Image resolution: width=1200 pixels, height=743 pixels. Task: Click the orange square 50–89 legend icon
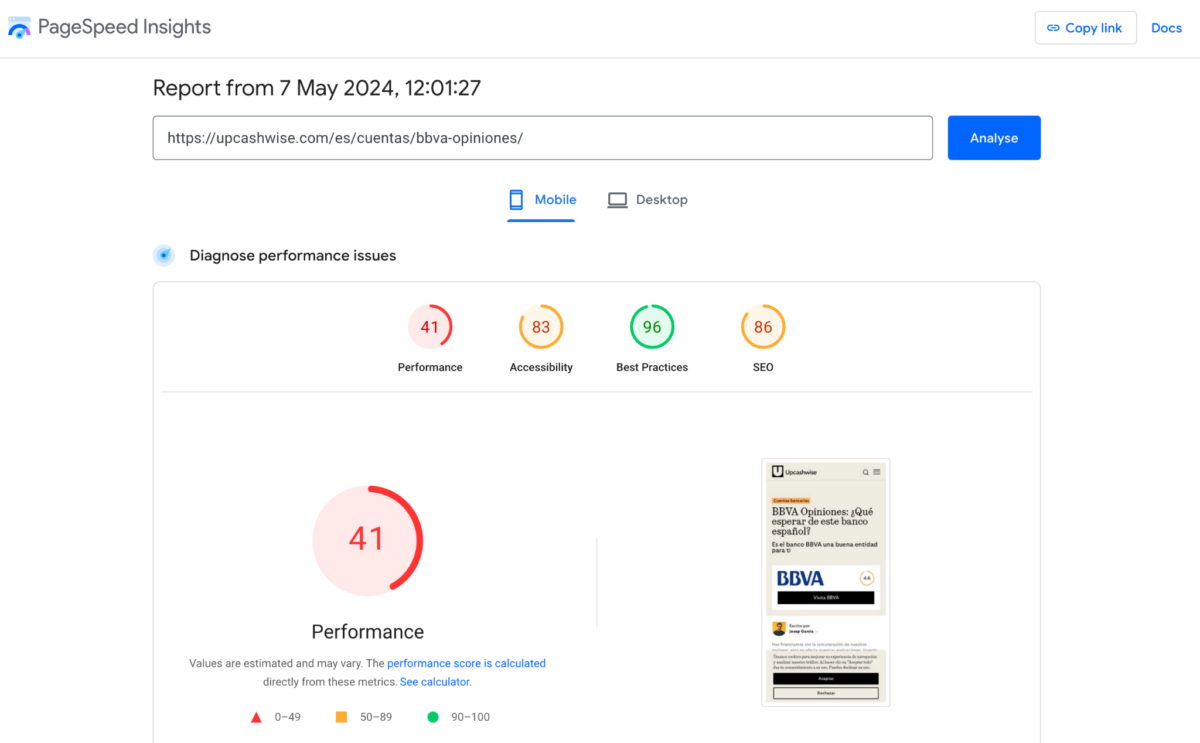coord(341,717)
